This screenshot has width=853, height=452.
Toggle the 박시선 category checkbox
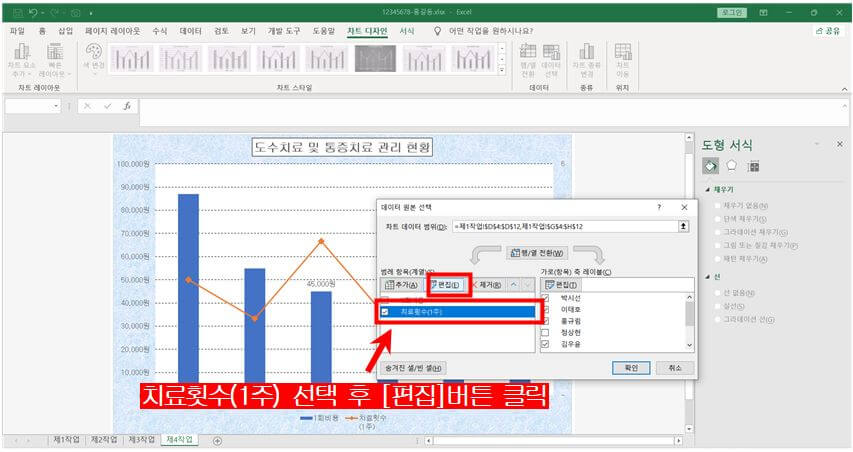546,298
